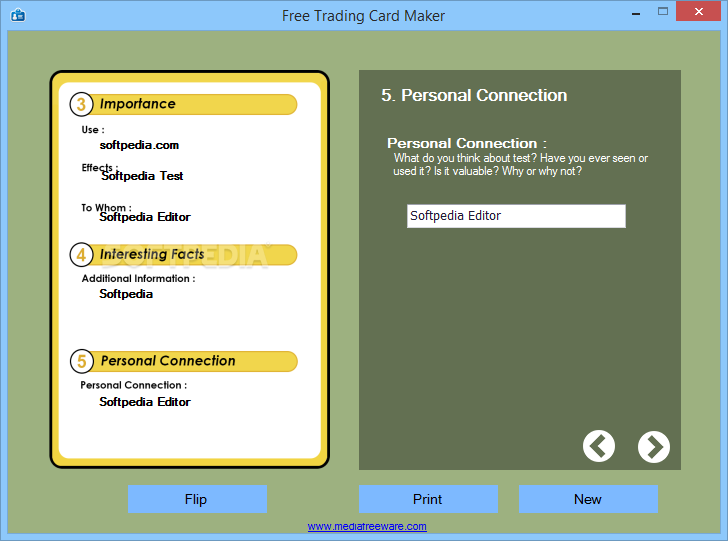
Task: Focus the Personal Connection text field
Action: coord(516,216)
